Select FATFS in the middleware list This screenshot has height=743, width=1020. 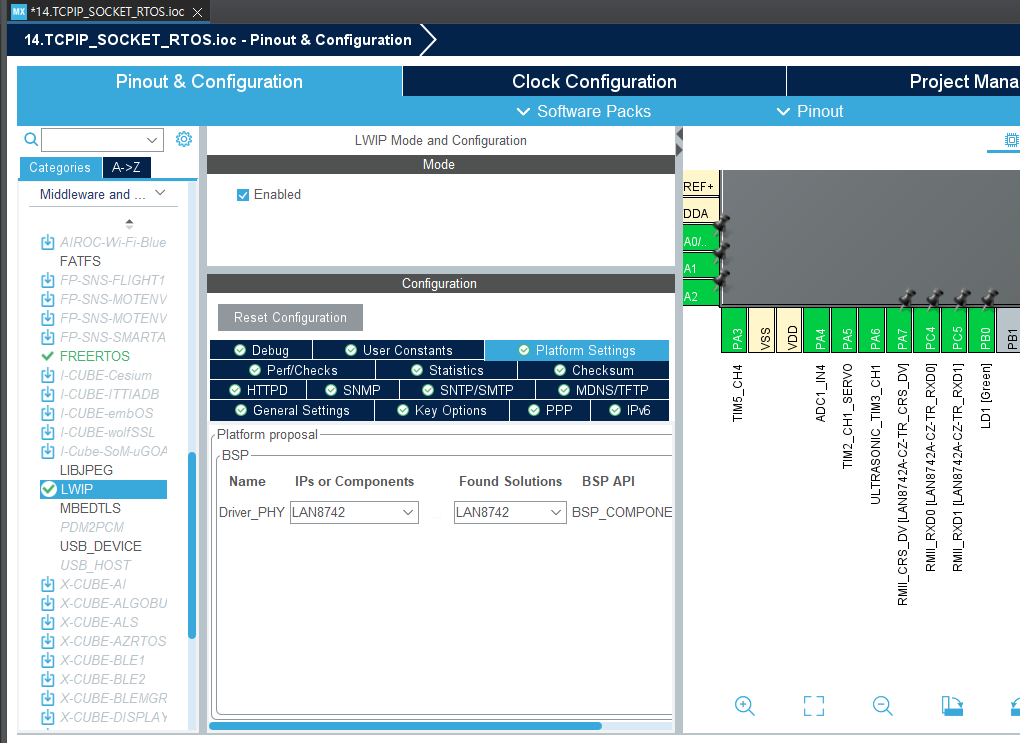[x=80, y=262]
